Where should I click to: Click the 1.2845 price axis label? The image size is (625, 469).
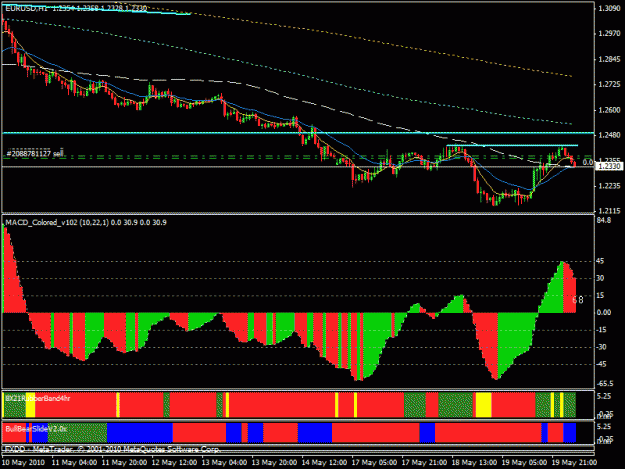pos(609,59)
